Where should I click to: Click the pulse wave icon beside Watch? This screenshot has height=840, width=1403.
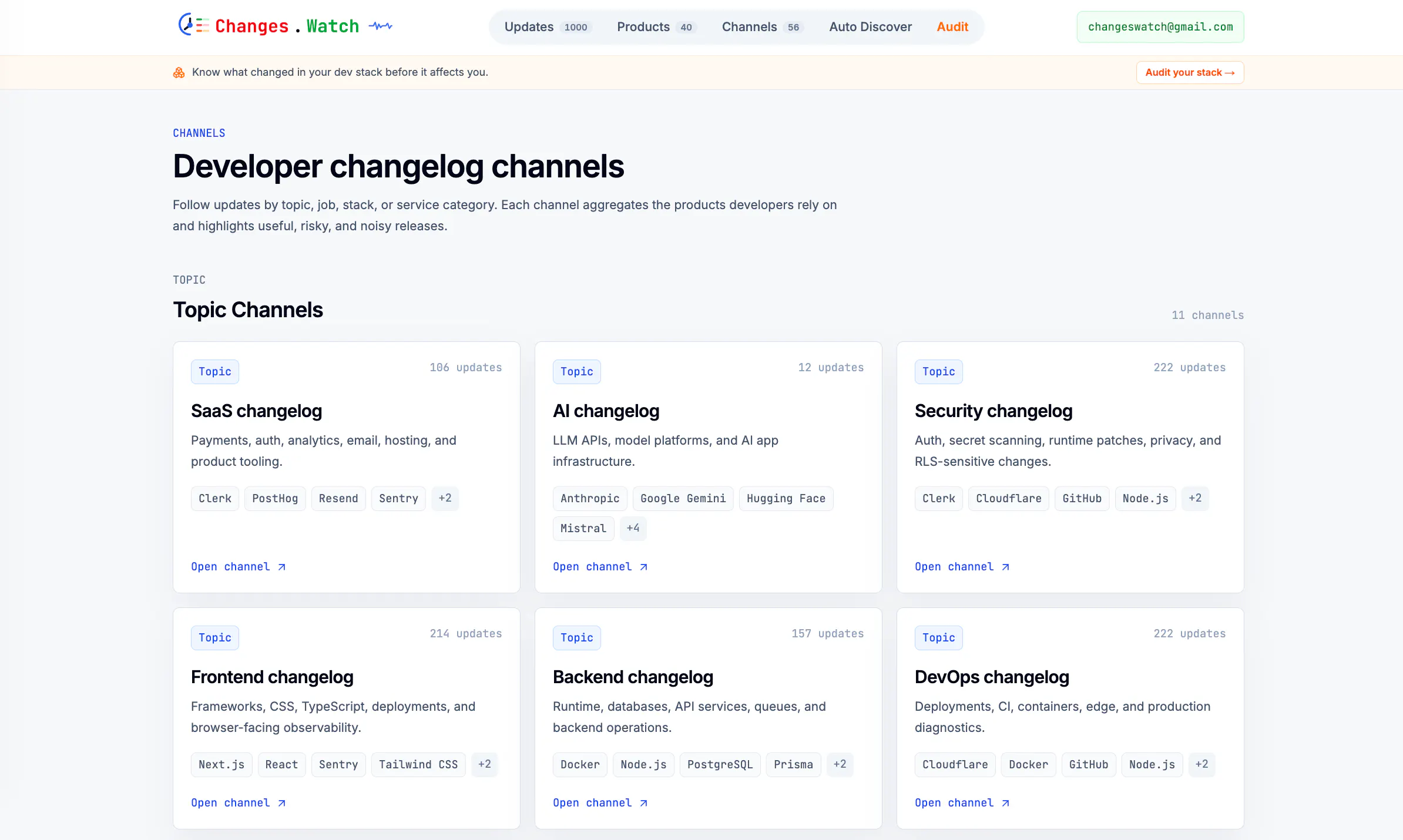381,26
